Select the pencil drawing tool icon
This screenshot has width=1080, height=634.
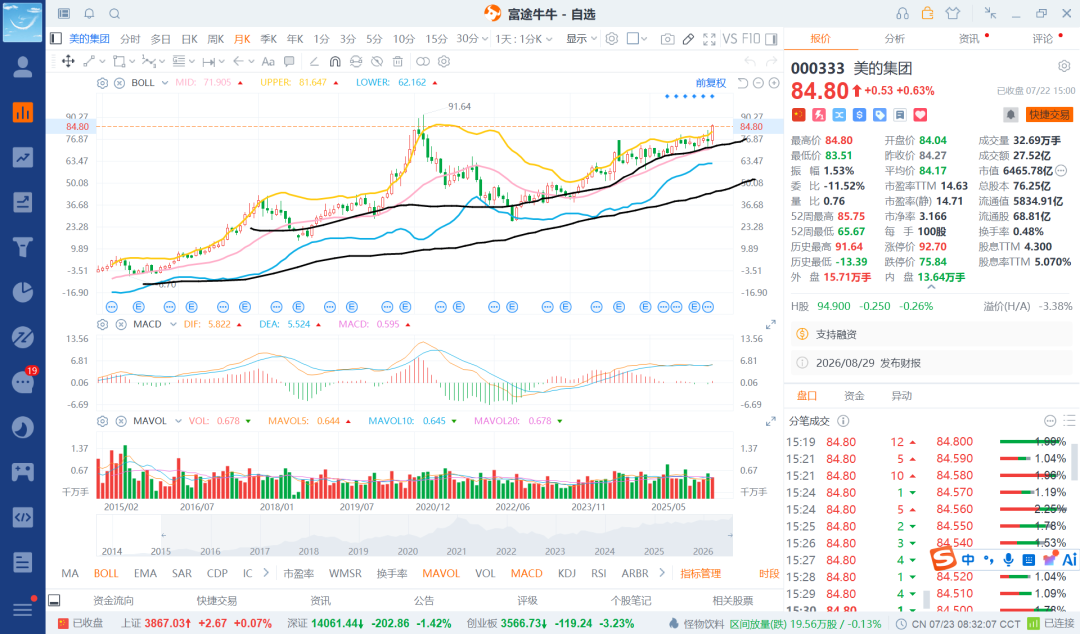(x=688, y=39)
